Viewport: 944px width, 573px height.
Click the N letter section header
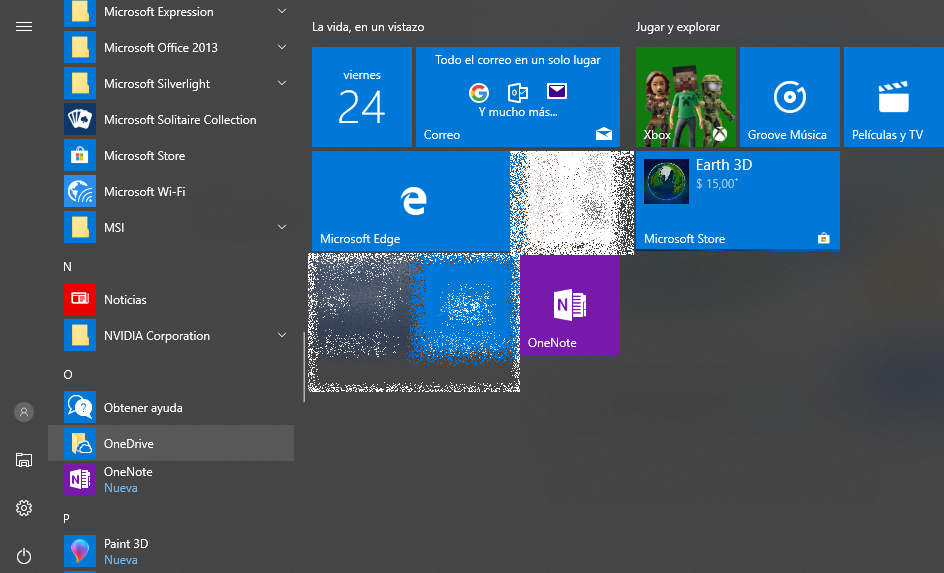tap(67, 267)
